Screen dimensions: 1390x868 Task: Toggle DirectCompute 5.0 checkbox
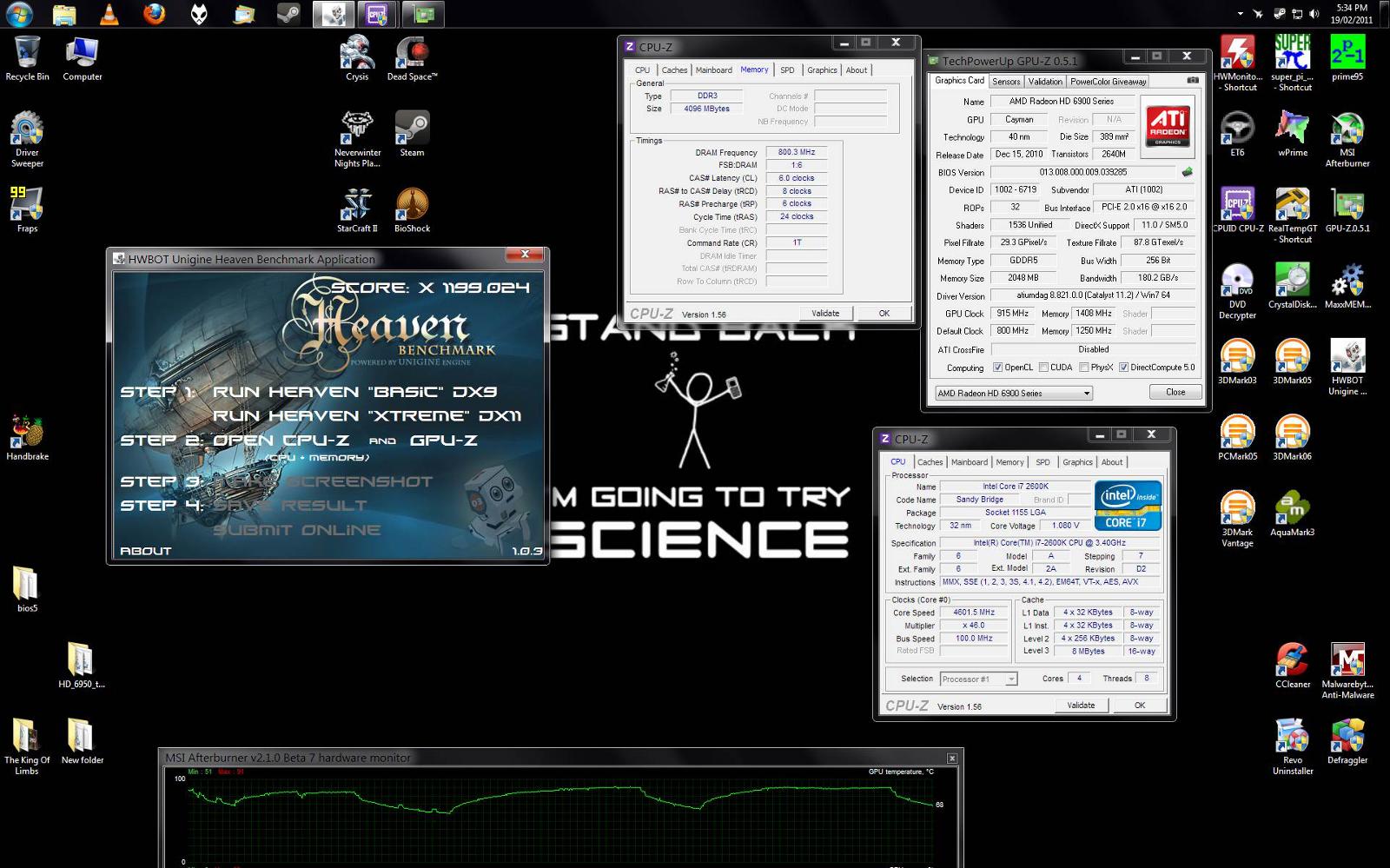(1123, 368)
